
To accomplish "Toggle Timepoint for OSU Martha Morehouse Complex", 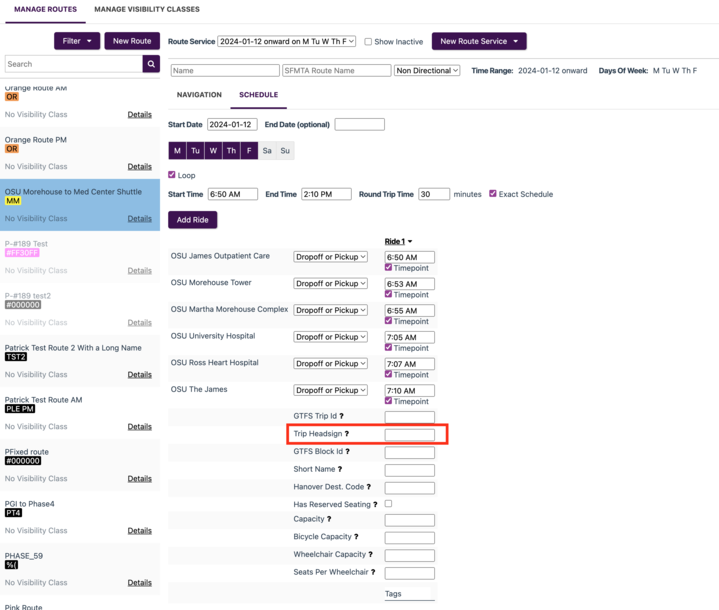I will (388, 321).
